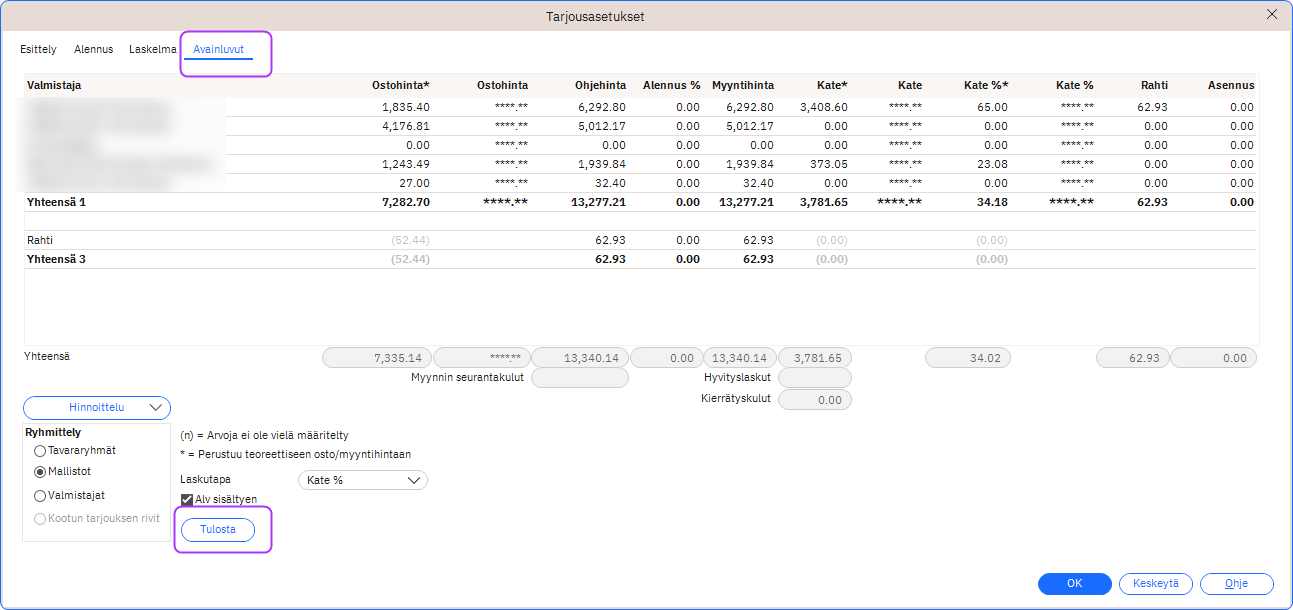Click the Myynnin seurantakulut input field
This screenshot has height=610, width=1293.
coord(580,378)
